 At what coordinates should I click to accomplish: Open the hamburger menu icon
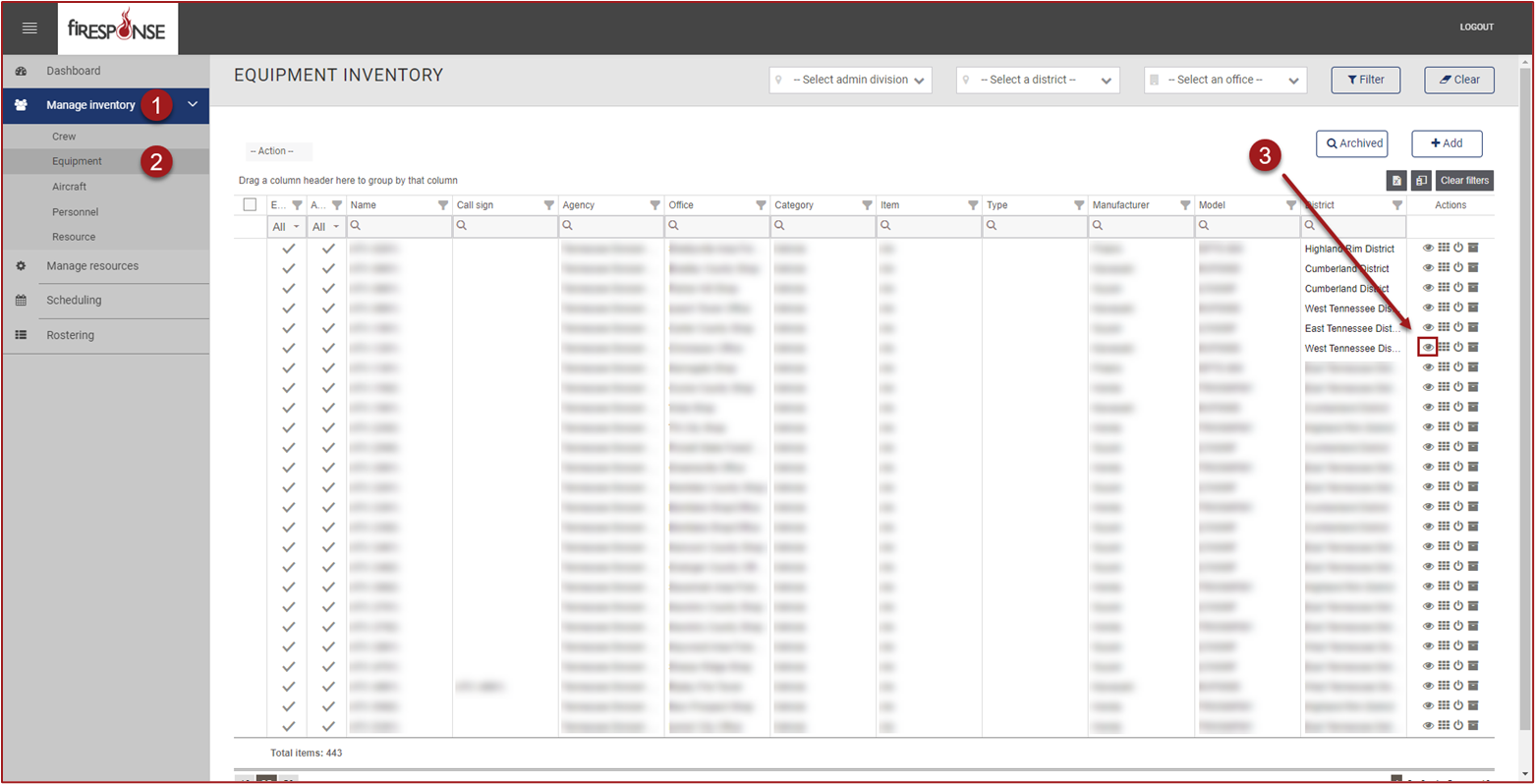29,28
